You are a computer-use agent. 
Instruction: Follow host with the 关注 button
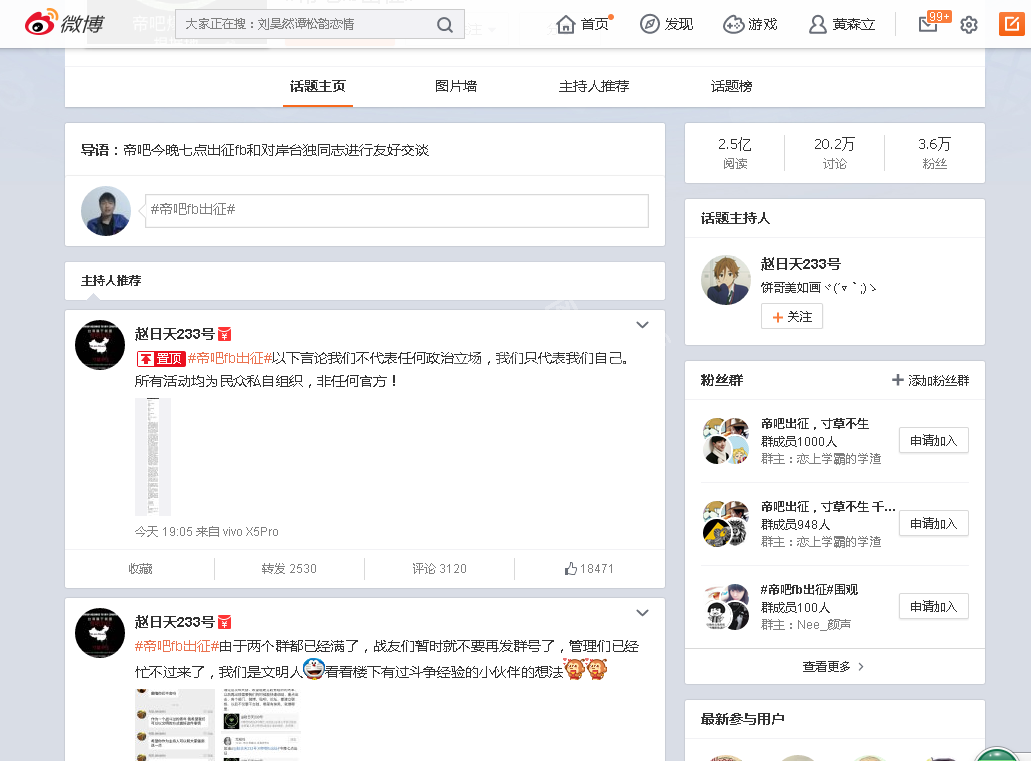(792, 317)
